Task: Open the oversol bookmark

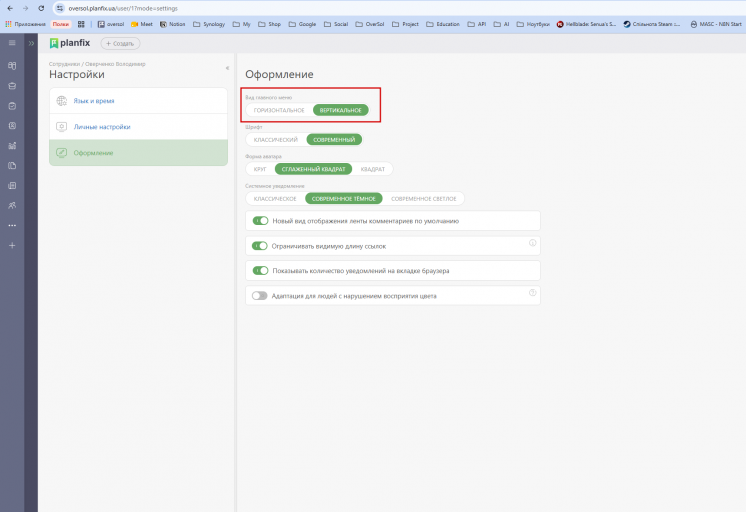Action: click(111, 24)
